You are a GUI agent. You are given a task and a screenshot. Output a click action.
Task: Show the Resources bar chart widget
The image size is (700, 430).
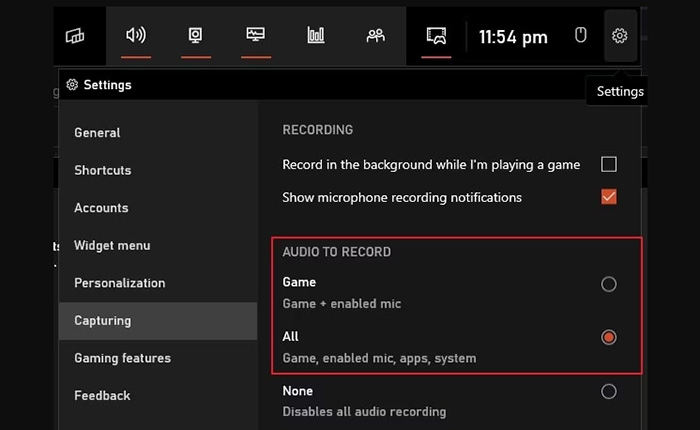point(316,36)
